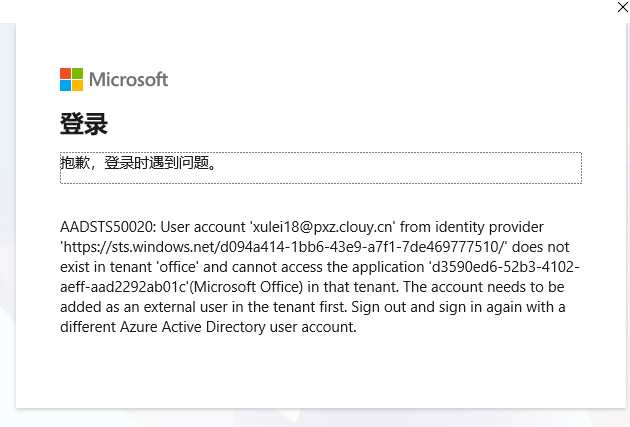Click the Microsoft four-color square logo

pyautogui.click(x=71, y=79)
